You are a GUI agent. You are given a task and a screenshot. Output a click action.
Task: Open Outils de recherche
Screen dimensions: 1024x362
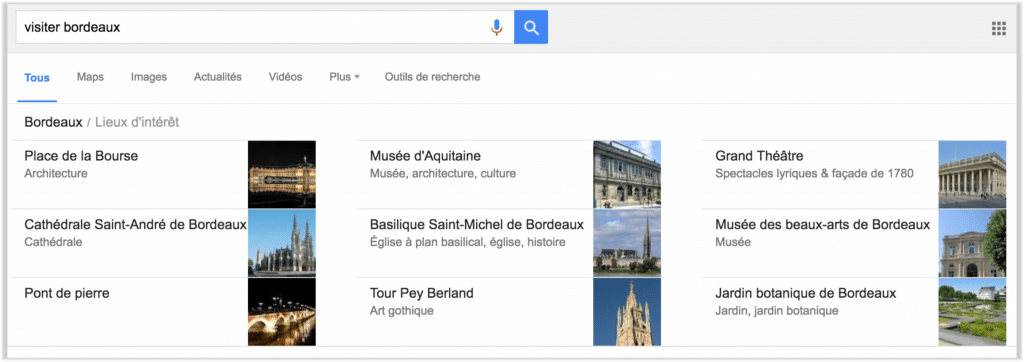click(x=432, y=77)
